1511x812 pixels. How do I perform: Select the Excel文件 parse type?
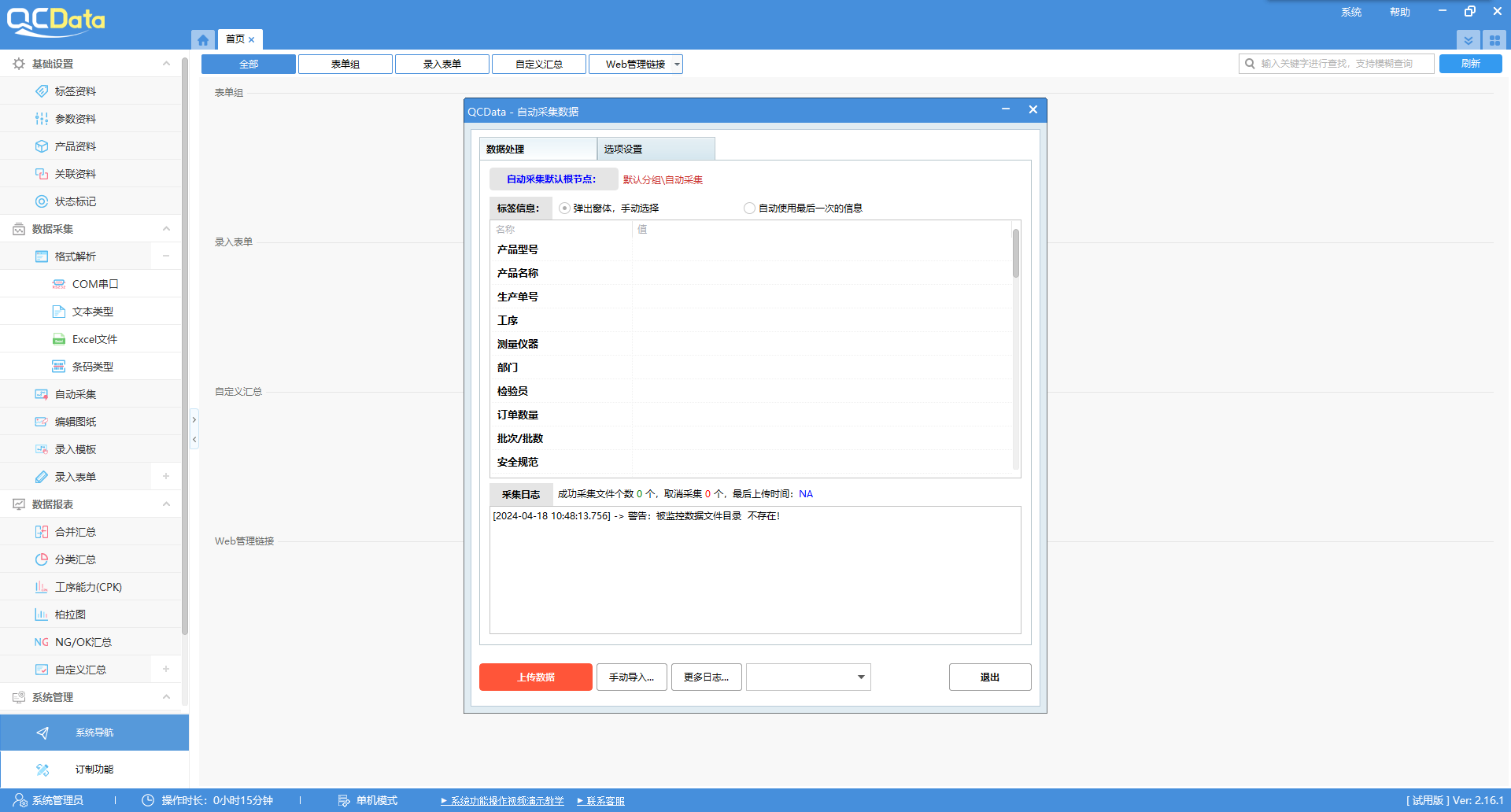point(94,338)
